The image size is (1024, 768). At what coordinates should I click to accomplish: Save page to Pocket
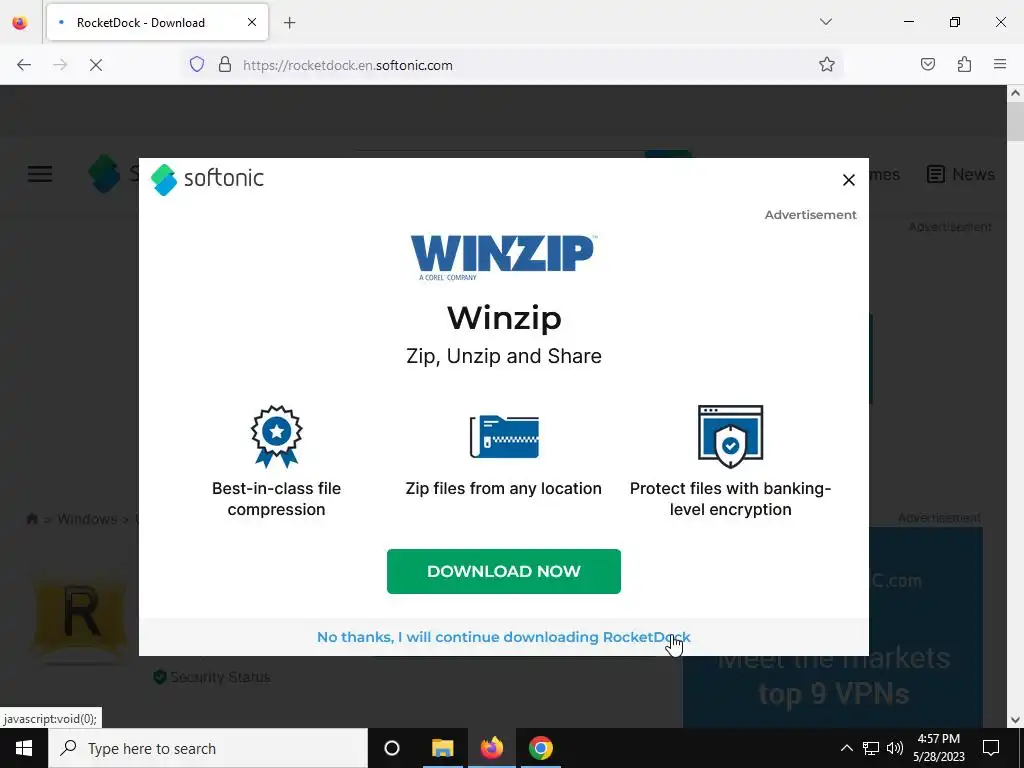pos(927,65)
